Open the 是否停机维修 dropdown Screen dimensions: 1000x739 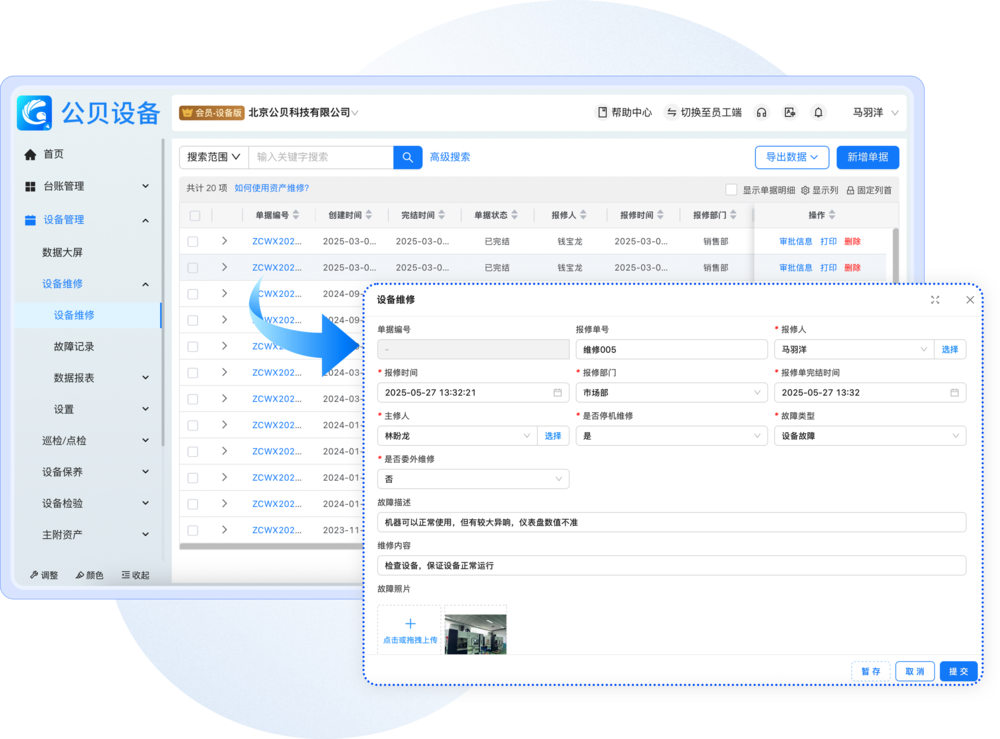[x=671, y=436]
